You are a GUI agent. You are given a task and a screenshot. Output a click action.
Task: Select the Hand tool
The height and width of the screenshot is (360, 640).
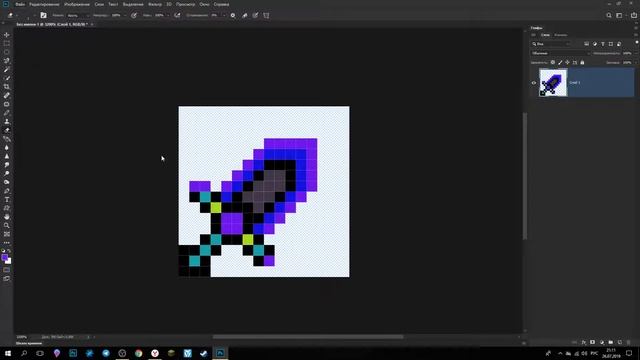click(7, 217)
